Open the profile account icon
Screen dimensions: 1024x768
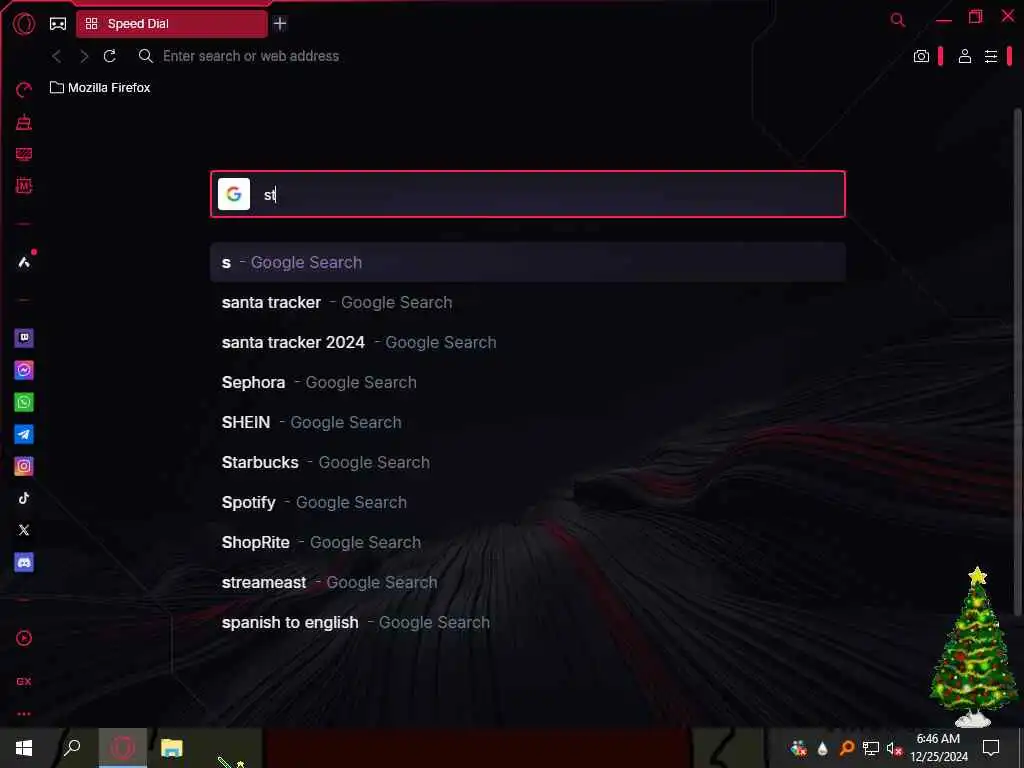965,56
